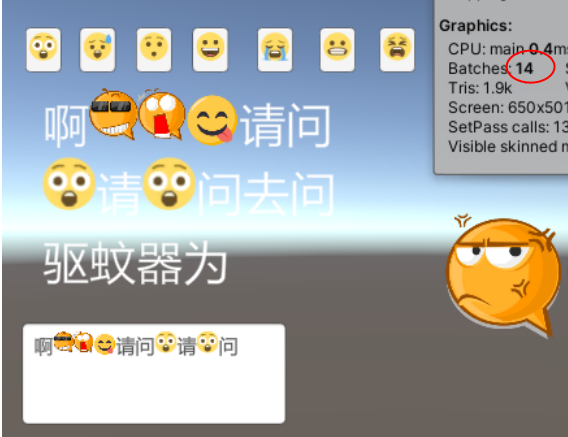Click the tongue-out yummy emoji in large text

click(212, 120)
